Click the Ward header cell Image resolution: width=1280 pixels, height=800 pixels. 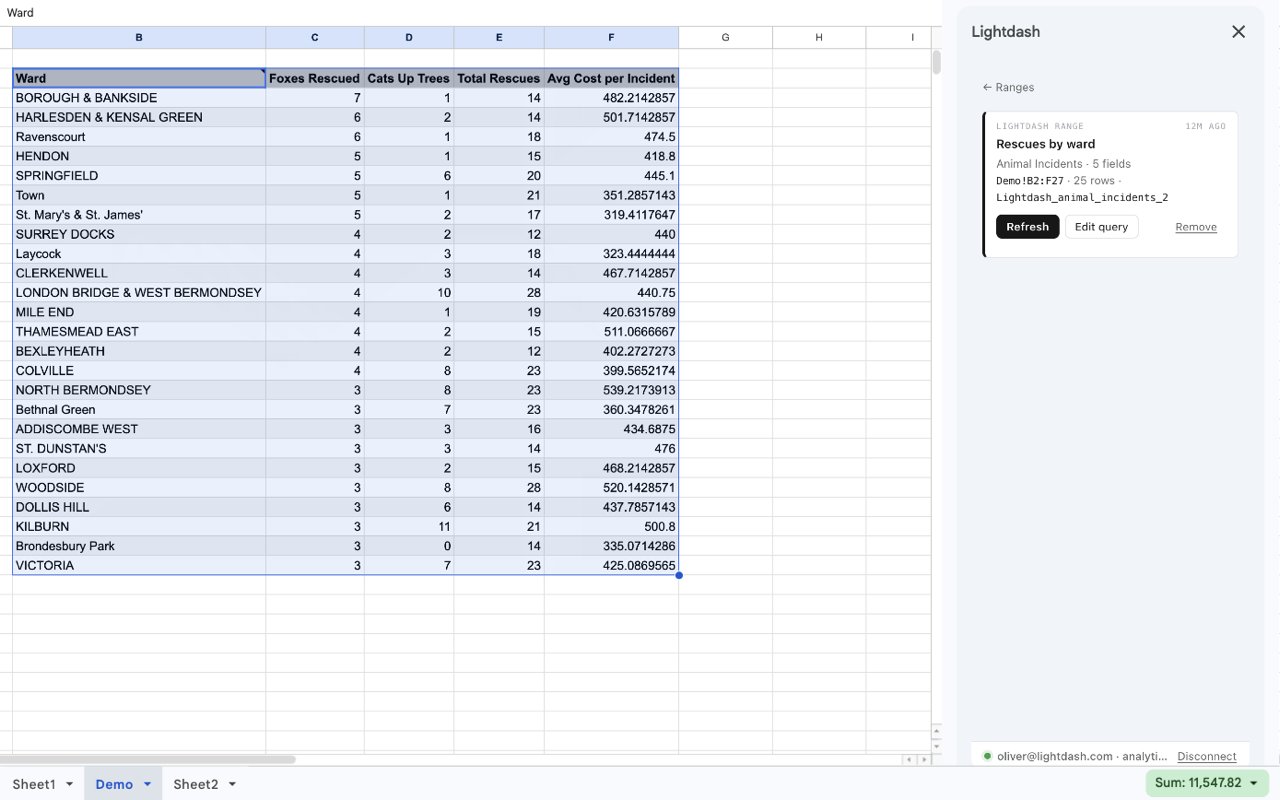[x=139, y=78]
